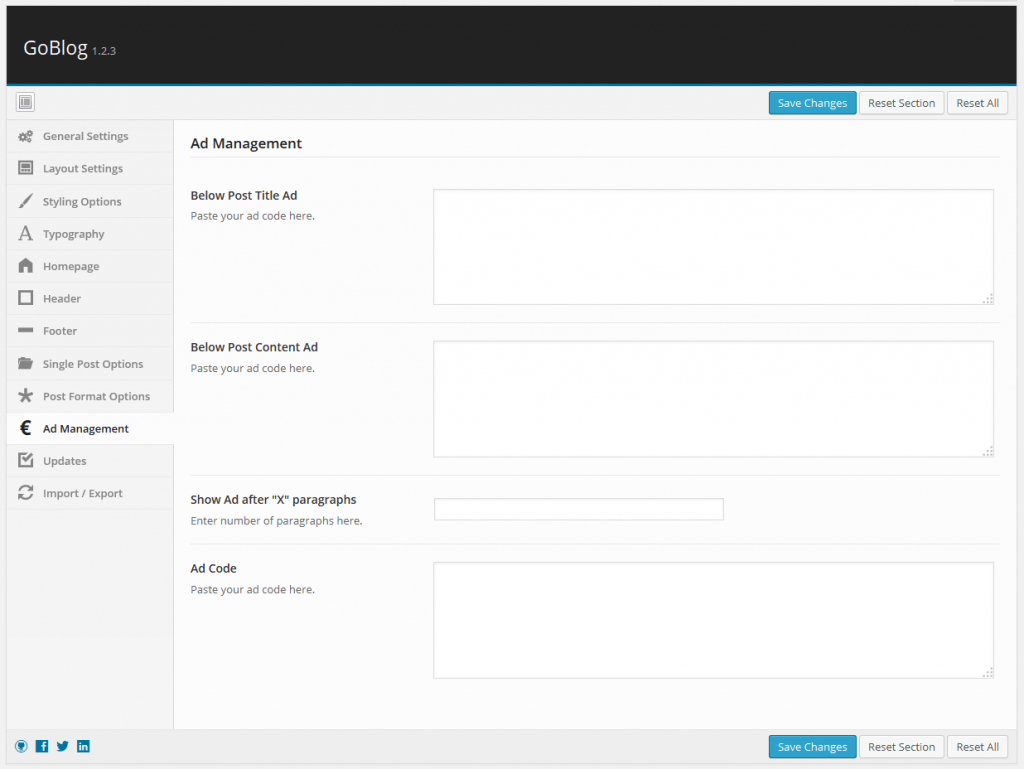Click the gears icon beside General Settings
The height and width of the screenshot is (769, 1024).
[26, 136]
